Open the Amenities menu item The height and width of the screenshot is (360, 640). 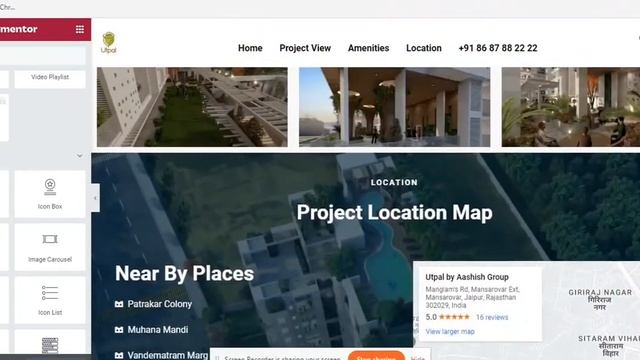tap(368, 48)
